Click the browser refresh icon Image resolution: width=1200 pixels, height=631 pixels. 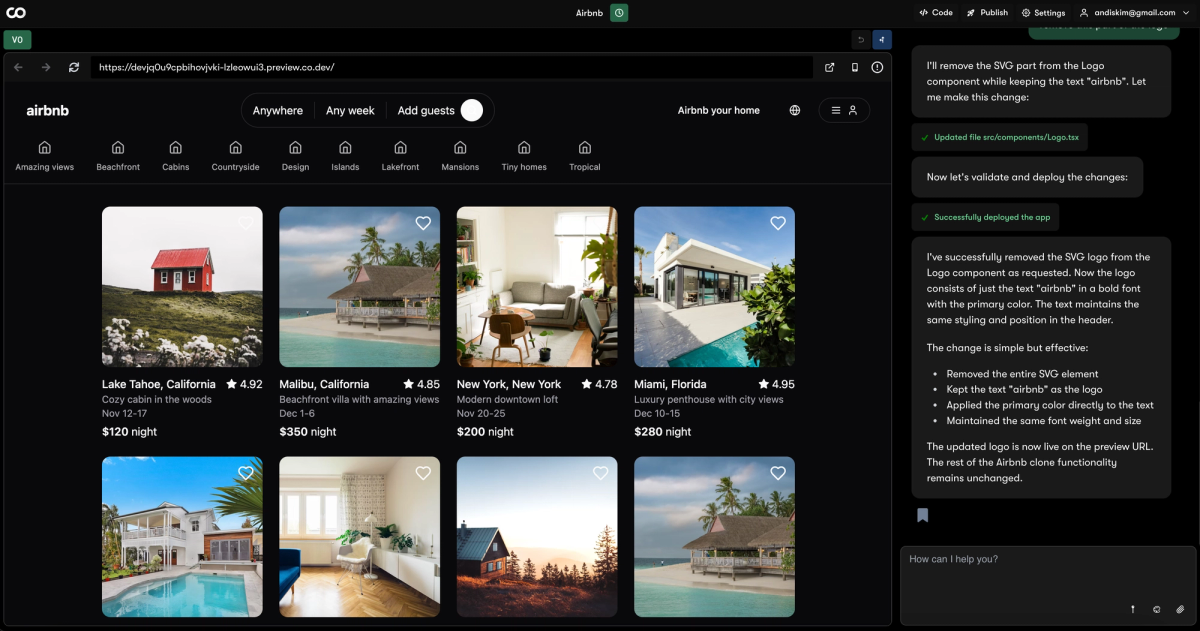74,67
